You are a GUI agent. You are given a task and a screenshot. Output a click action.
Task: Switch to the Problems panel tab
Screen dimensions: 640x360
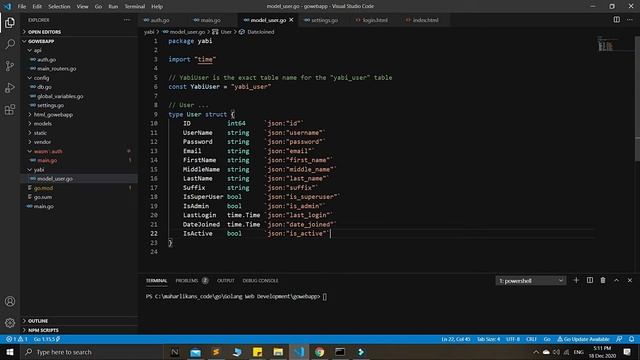pyautogui.click(x=192, y=281)
